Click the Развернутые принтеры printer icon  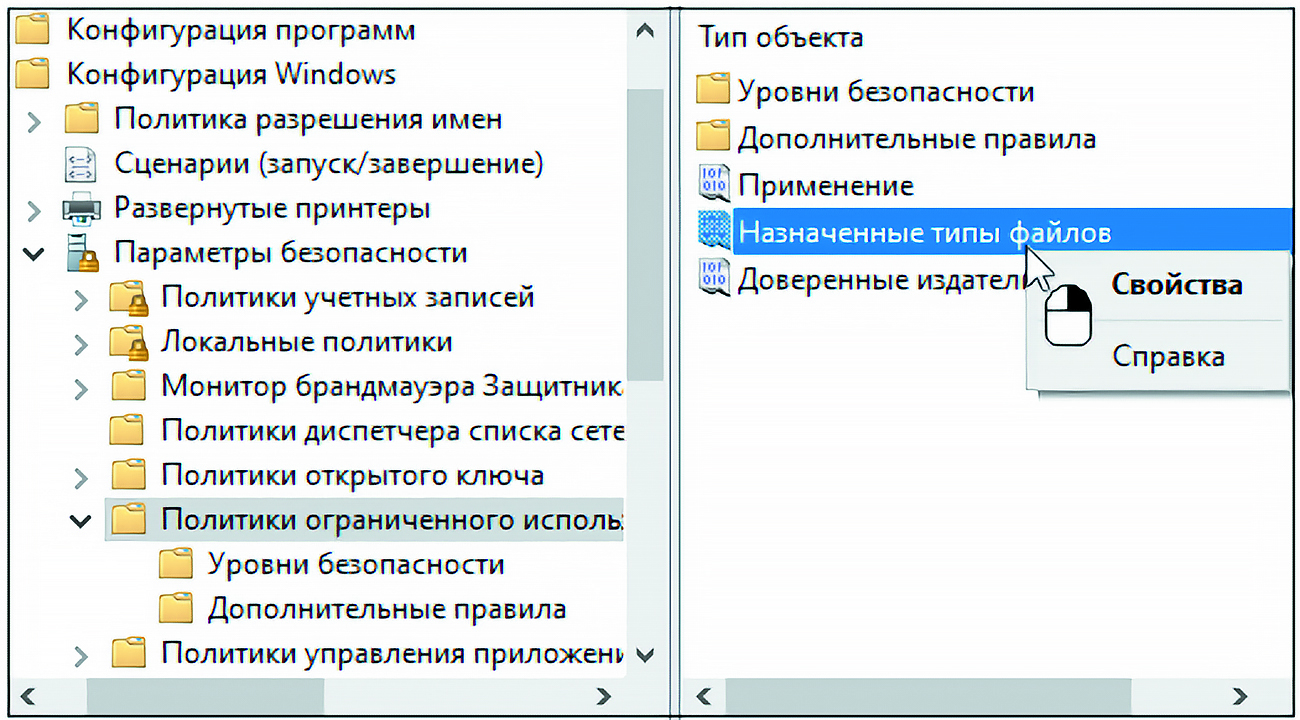coord(81,209)
